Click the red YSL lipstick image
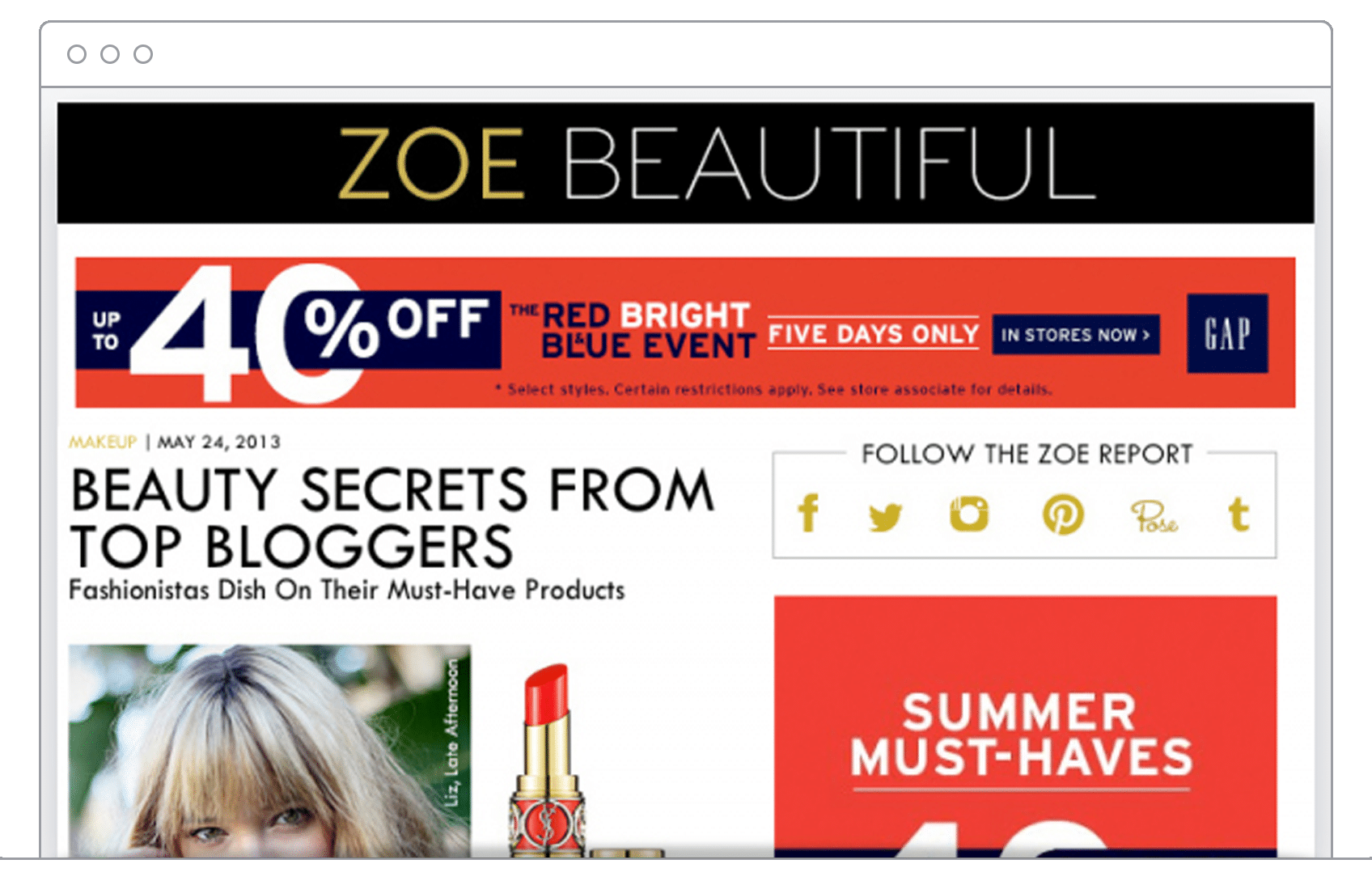The image size is (1372, 885). [547, 760]
